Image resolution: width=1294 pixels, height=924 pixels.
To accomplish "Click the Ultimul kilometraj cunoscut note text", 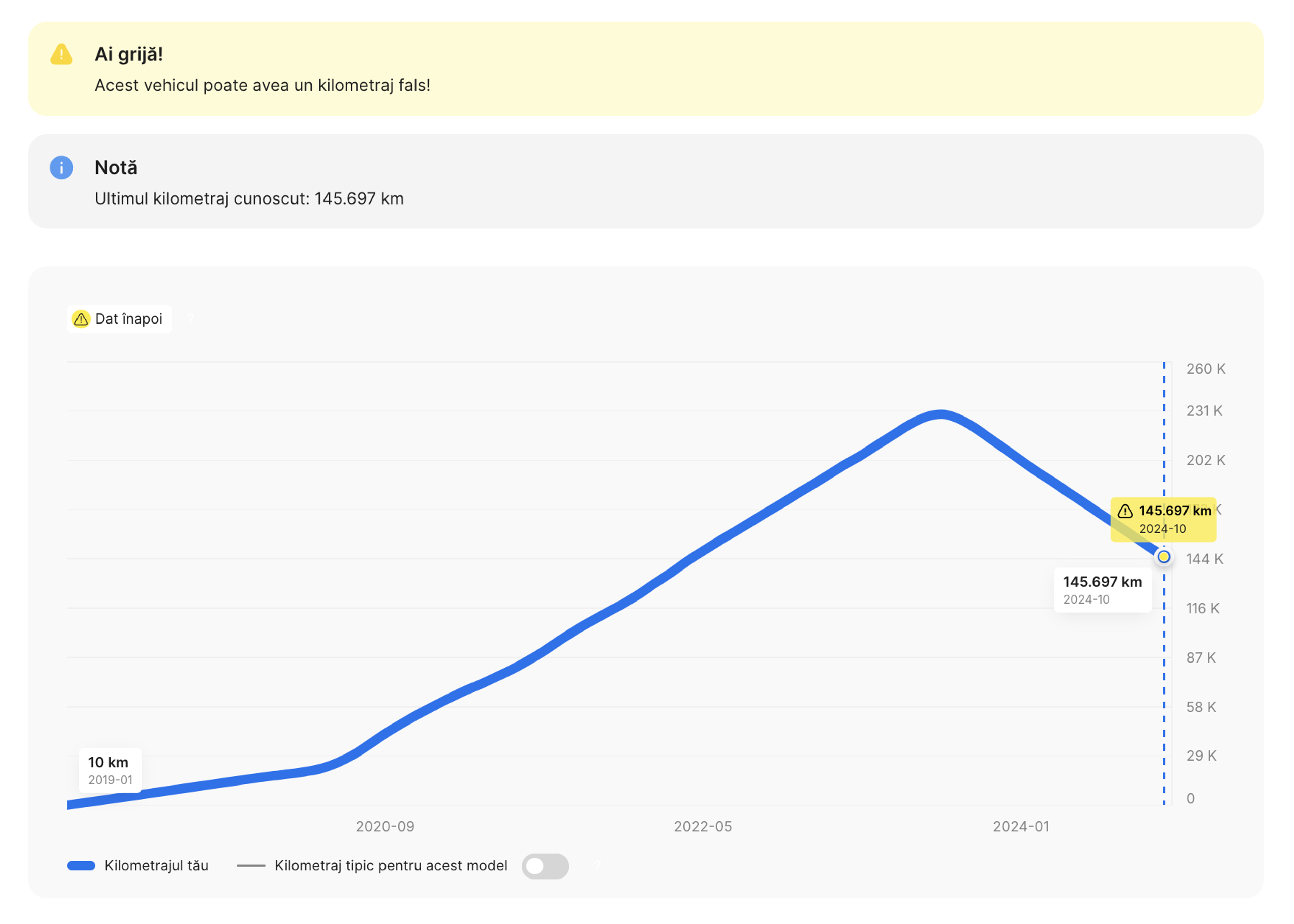I will coord(249,198).
